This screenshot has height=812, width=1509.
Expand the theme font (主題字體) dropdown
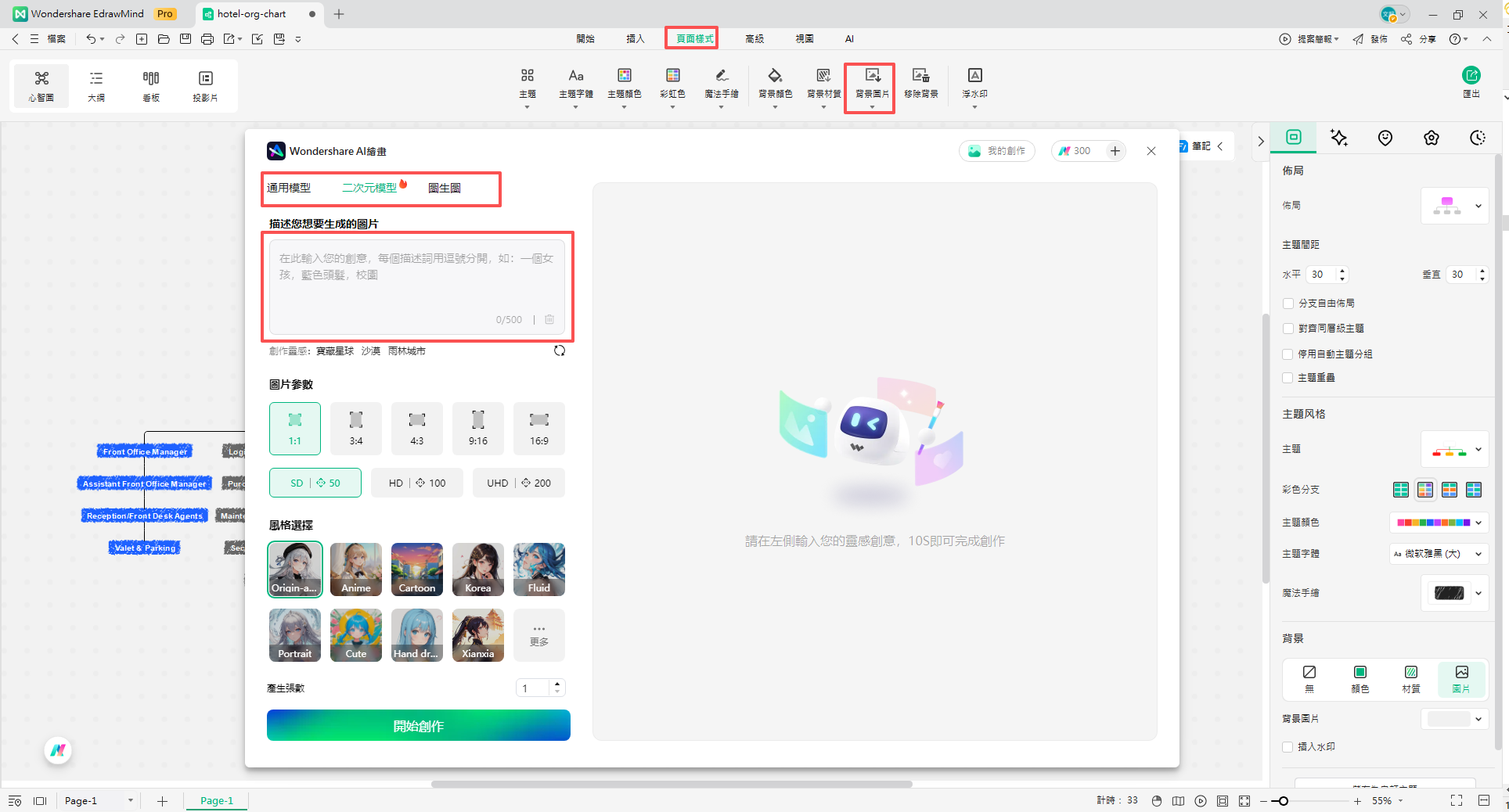(1439, 554)
